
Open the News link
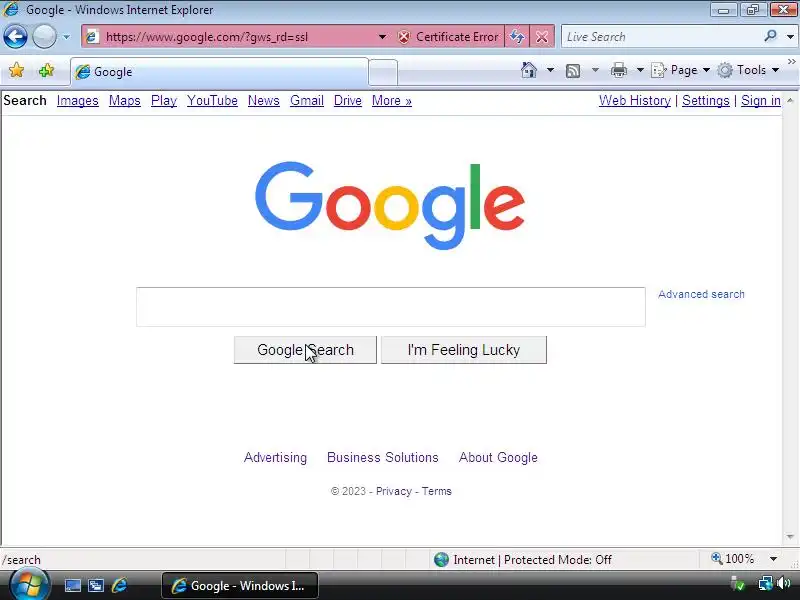point(264,101)
